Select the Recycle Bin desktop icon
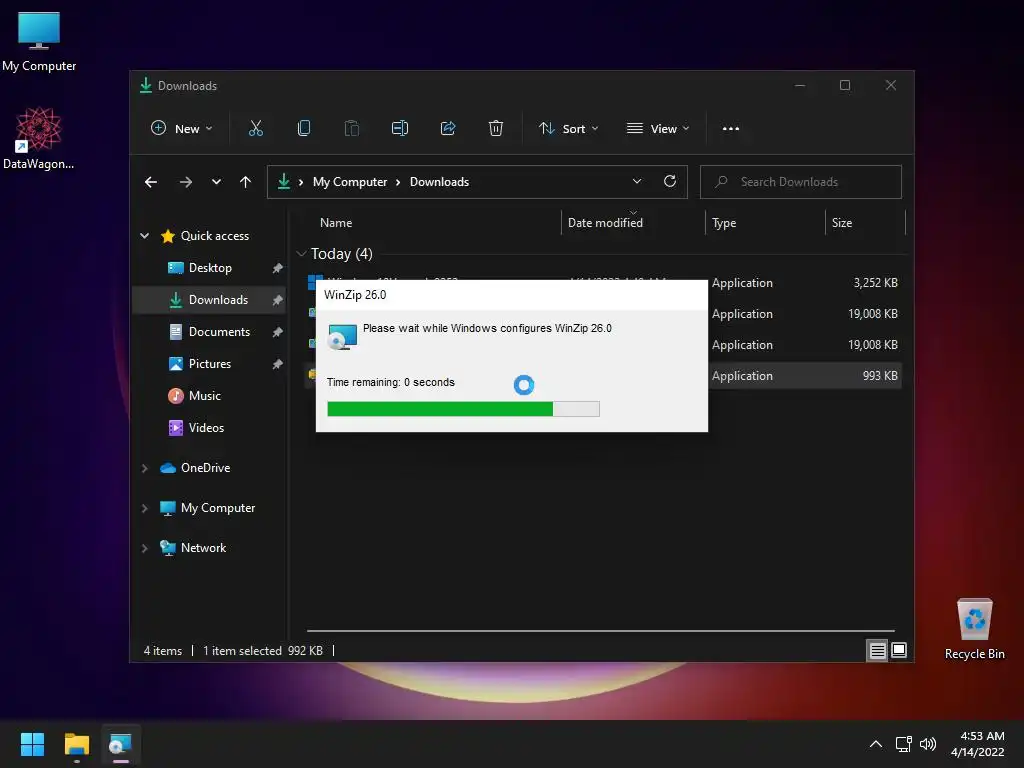 [x=974, y=629]
